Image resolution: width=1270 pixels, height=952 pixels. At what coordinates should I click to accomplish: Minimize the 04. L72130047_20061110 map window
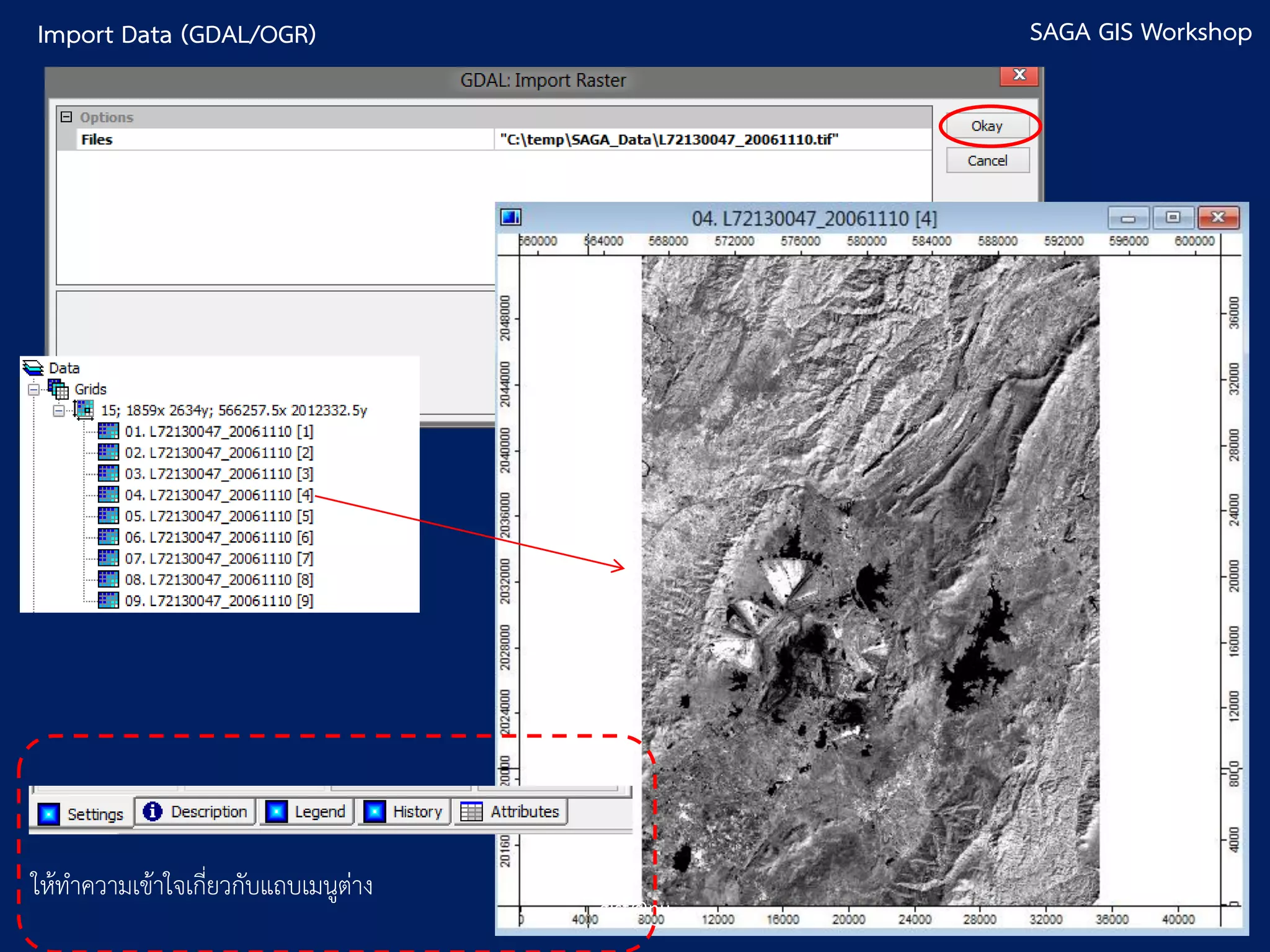pyautogui.click(x=1128, y=218)
